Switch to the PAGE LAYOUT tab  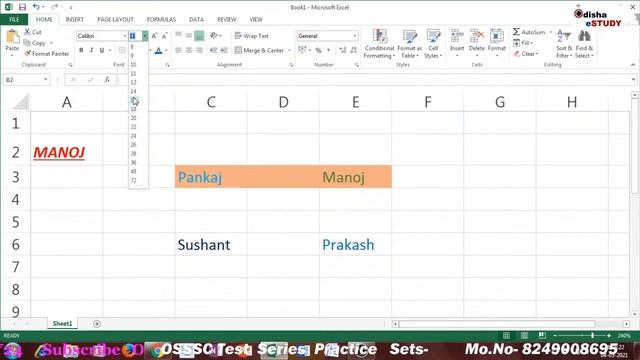pyautogui.click(x=115, y=20)
